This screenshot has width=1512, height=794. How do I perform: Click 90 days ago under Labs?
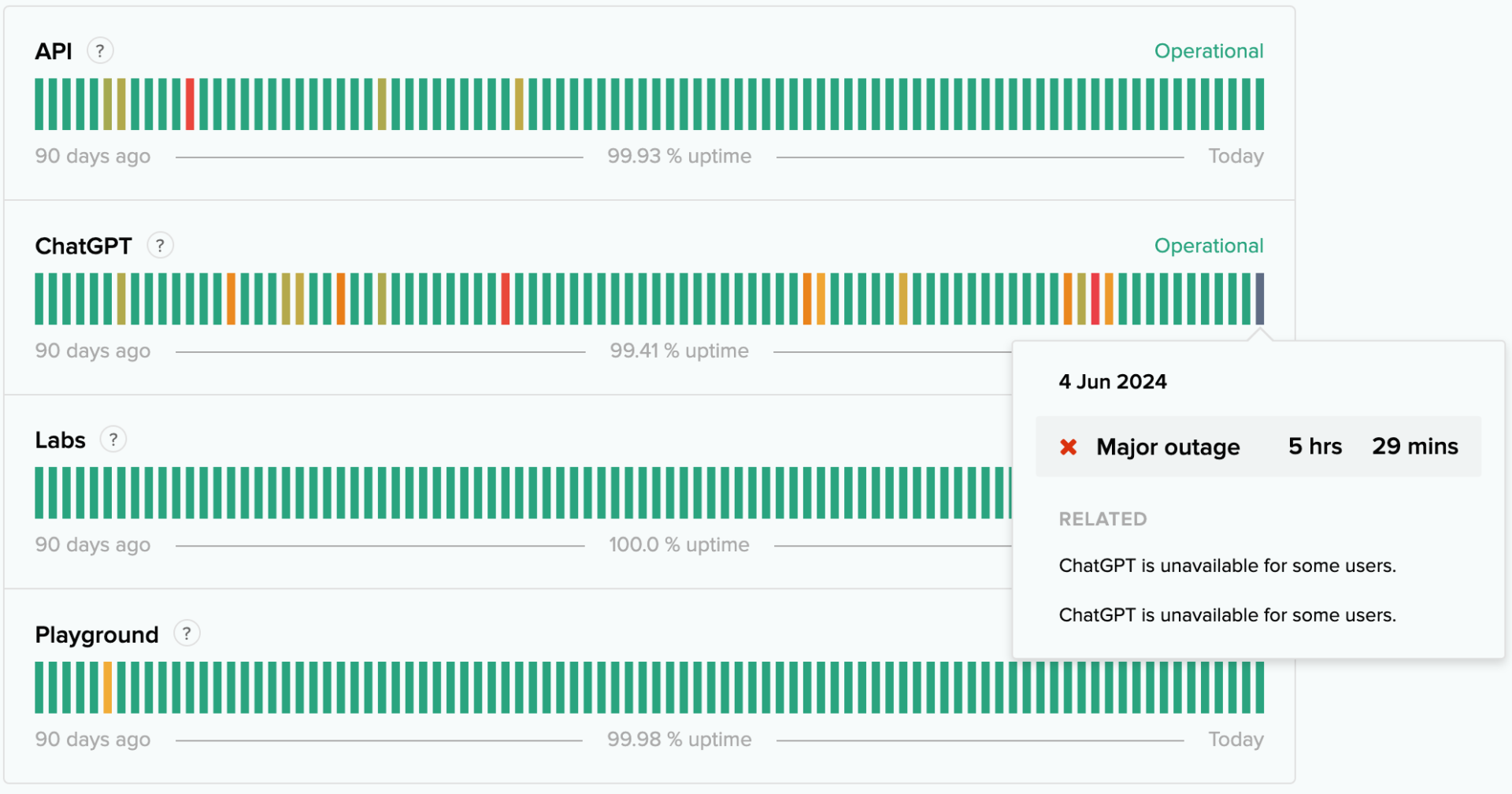[x=93, y=544]
